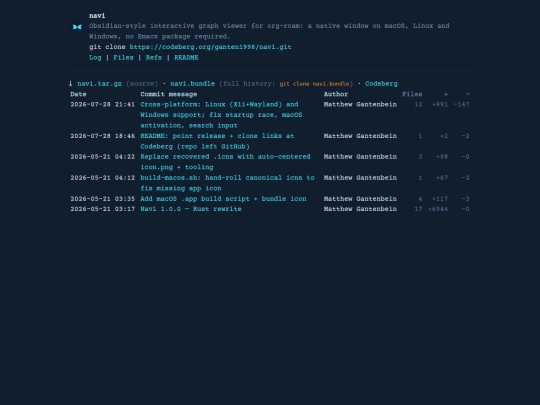The width and height of the screenshot is (540, 405).
Task: Open the Files tab
Action: [x=123, y=58]
